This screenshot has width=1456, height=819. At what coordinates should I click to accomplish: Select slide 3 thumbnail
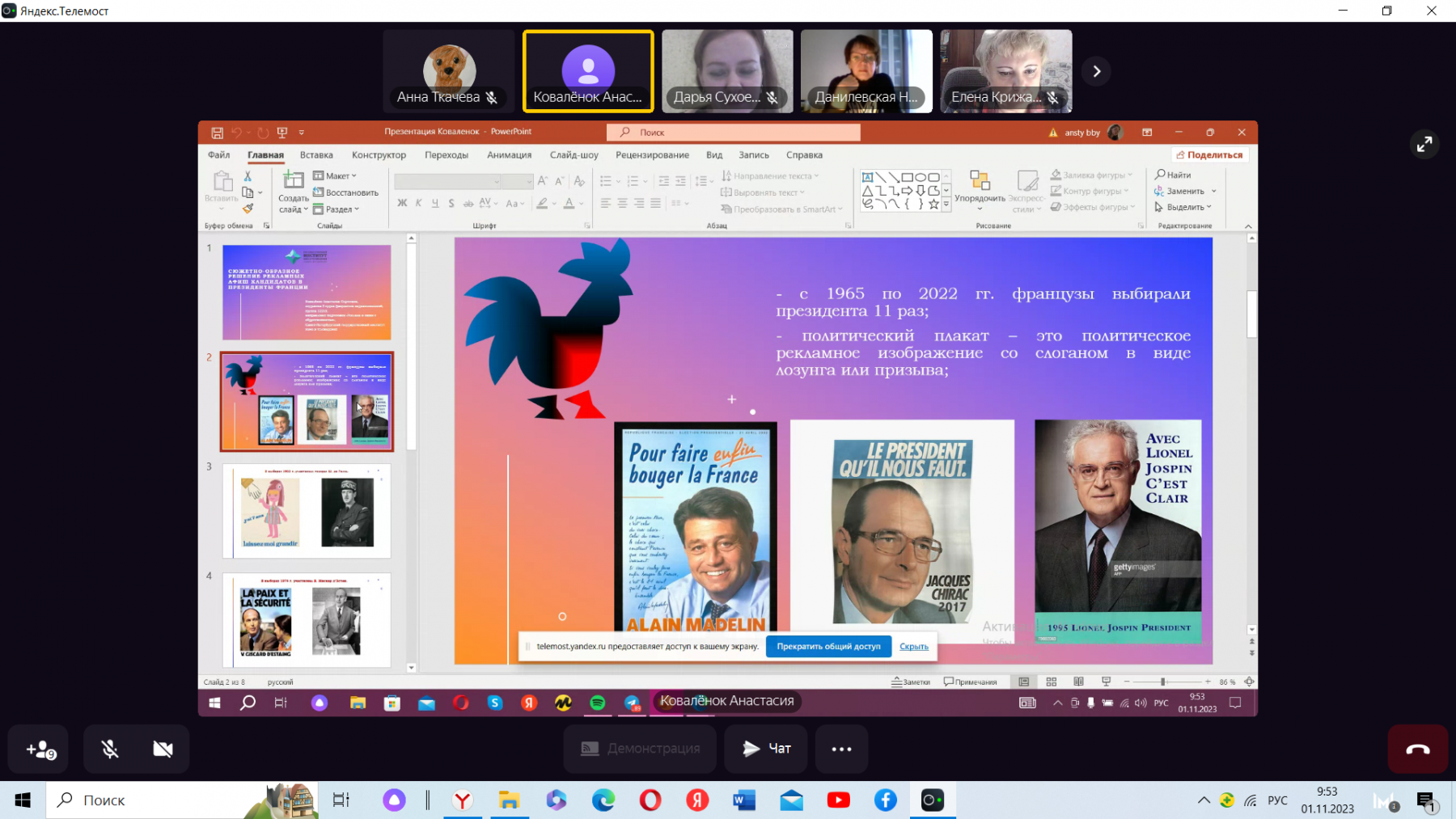307,511
